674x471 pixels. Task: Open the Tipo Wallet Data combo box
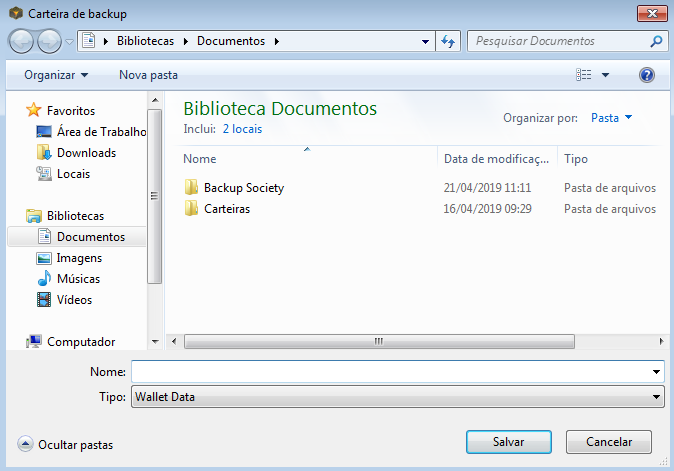pyautogui.click(x=398, y=397)
